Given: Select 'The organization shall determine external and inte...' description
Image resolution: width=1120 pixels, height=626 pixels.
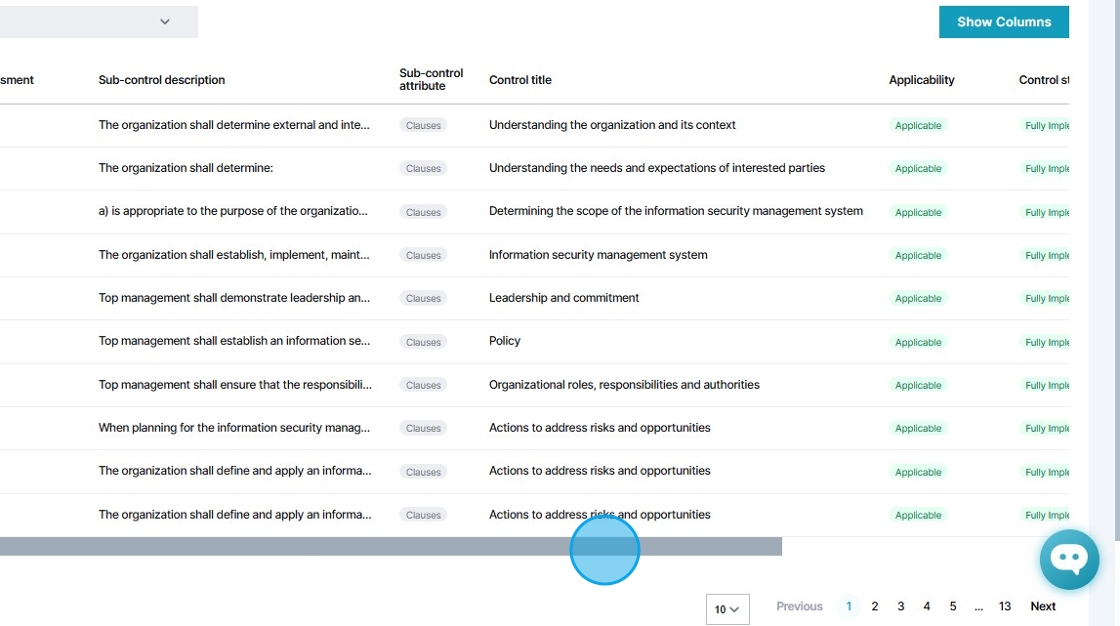Looking at the screenshot, I should coord(234,125).
